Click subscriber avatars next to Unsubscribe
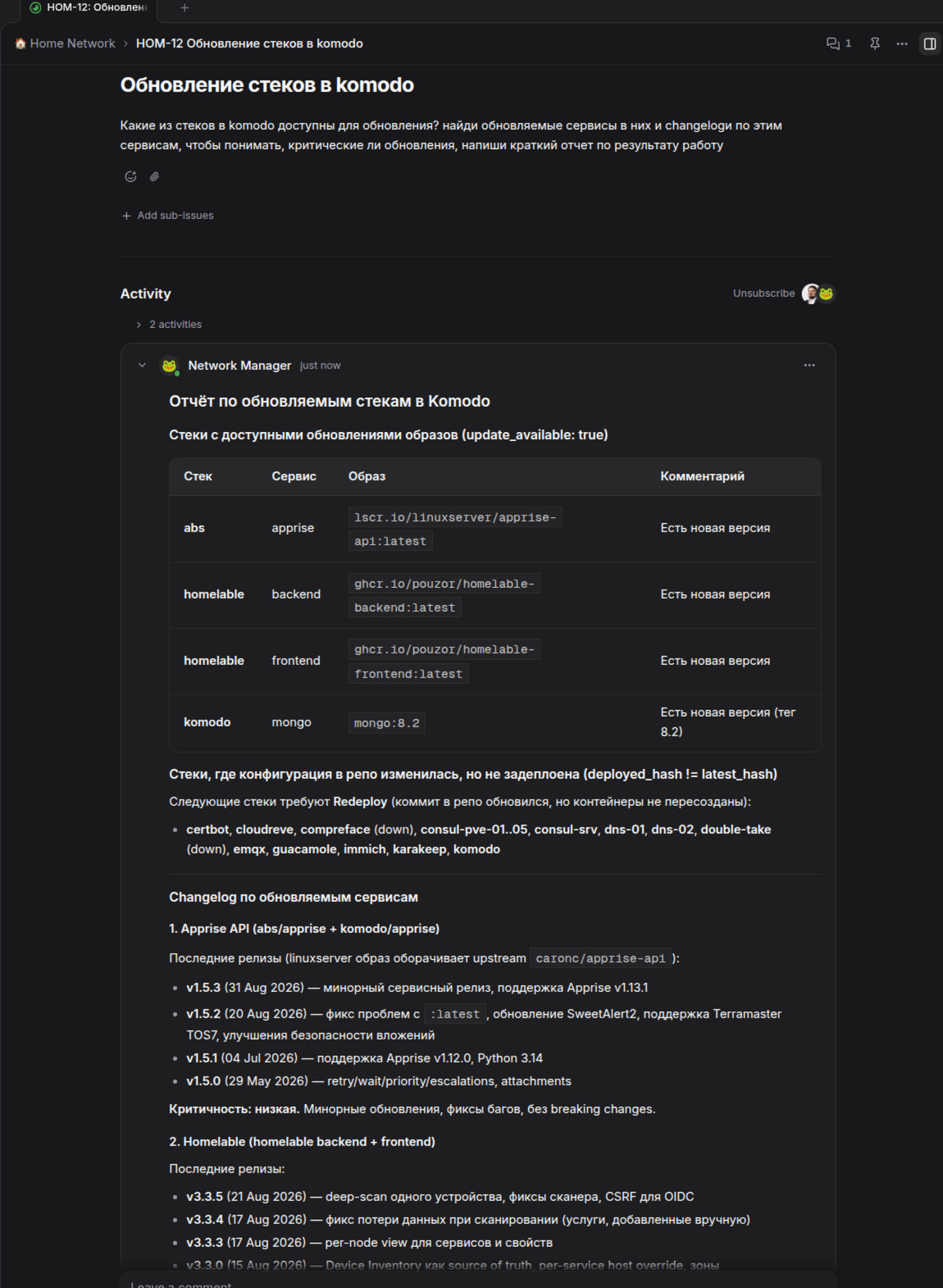Image resolution: width=943 pixels, height=1288 pixels. [x=818, y=294]
